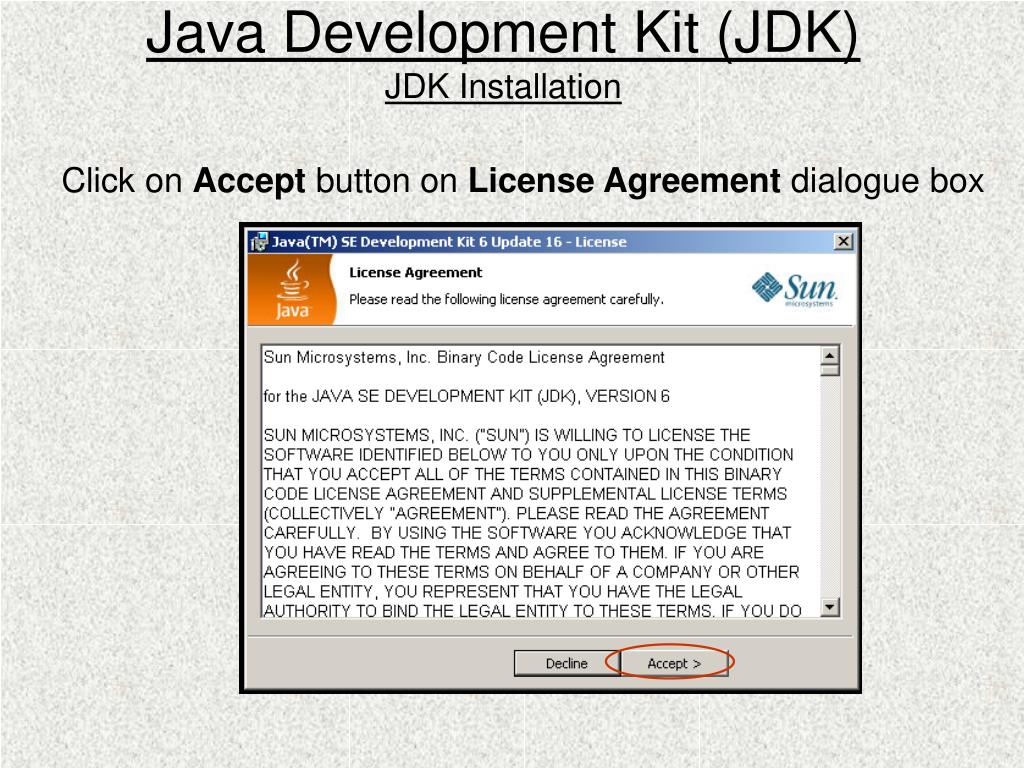Click the line starting 'YOU HAVE READ THE TERMS'

pos(513,552)
